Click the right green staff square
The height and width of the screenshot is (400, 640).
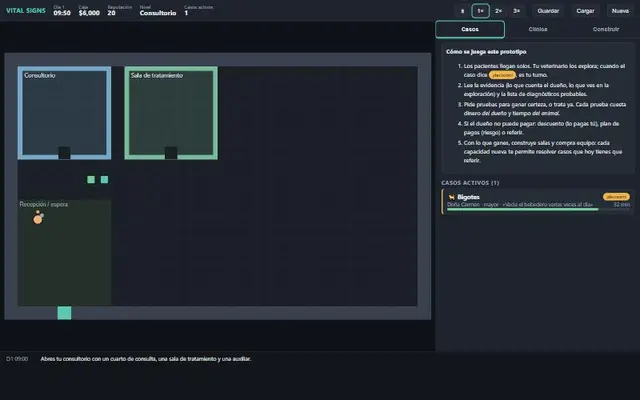coord(104,180)
